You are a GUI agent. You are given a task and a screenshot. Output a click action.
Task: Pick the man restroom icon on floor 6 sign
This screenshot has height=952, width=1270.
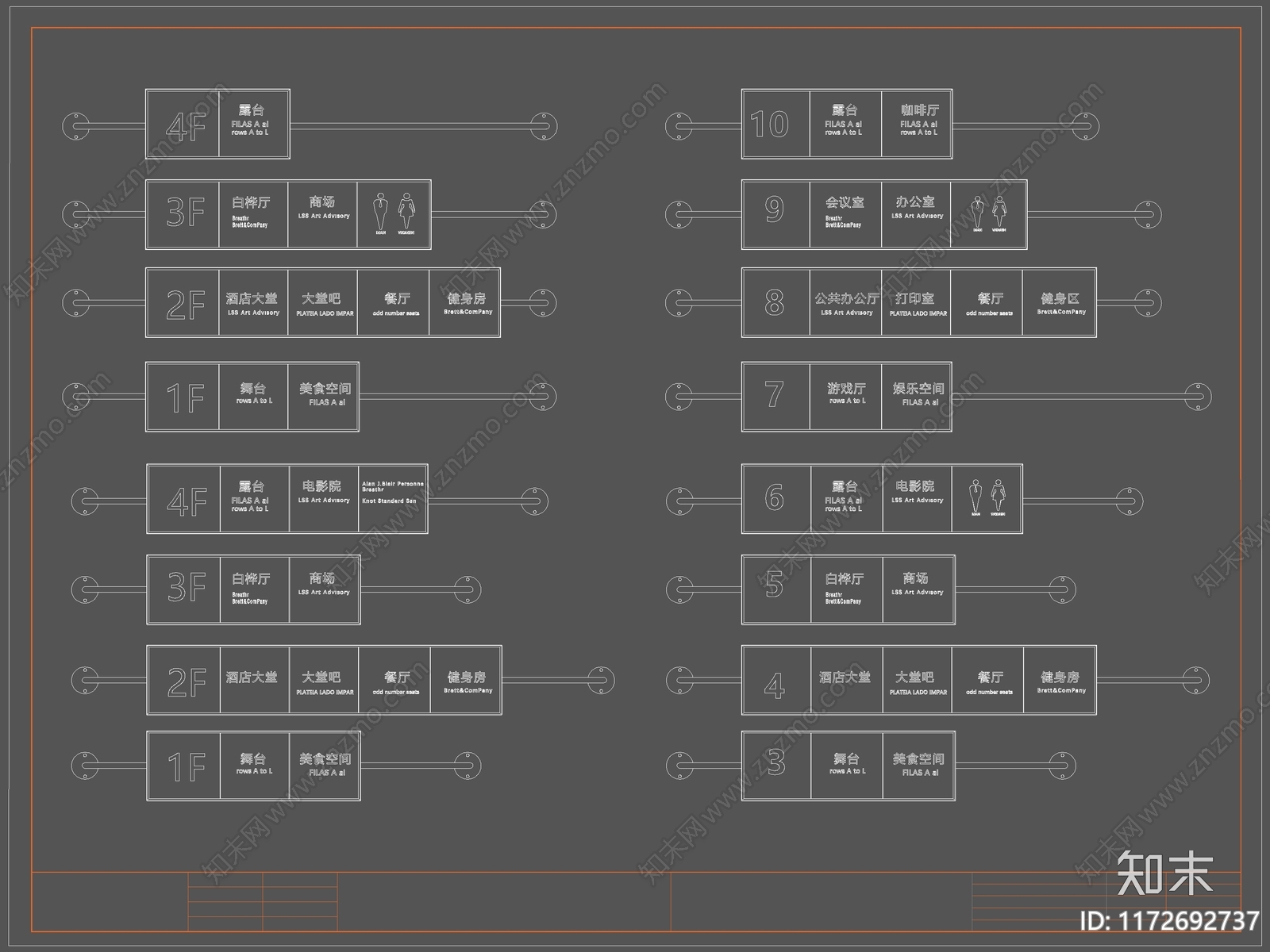[976, 495]
